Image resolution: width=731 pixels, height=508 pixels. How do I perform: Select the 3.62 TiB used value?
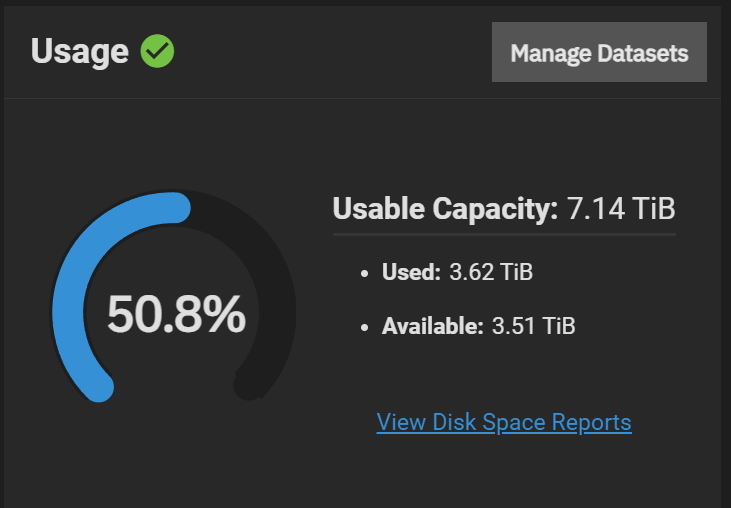[491, 272]
